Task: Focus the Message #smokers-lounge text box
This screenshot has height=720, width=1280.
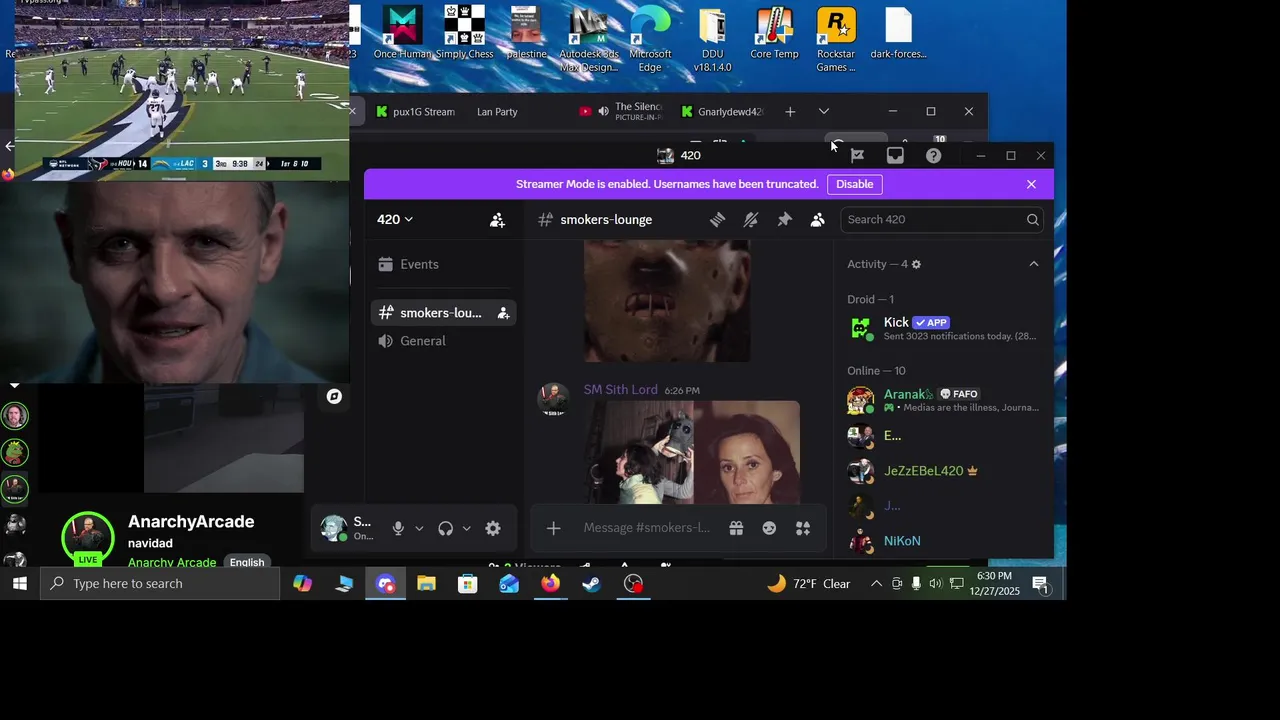Action: click(646, 528)
